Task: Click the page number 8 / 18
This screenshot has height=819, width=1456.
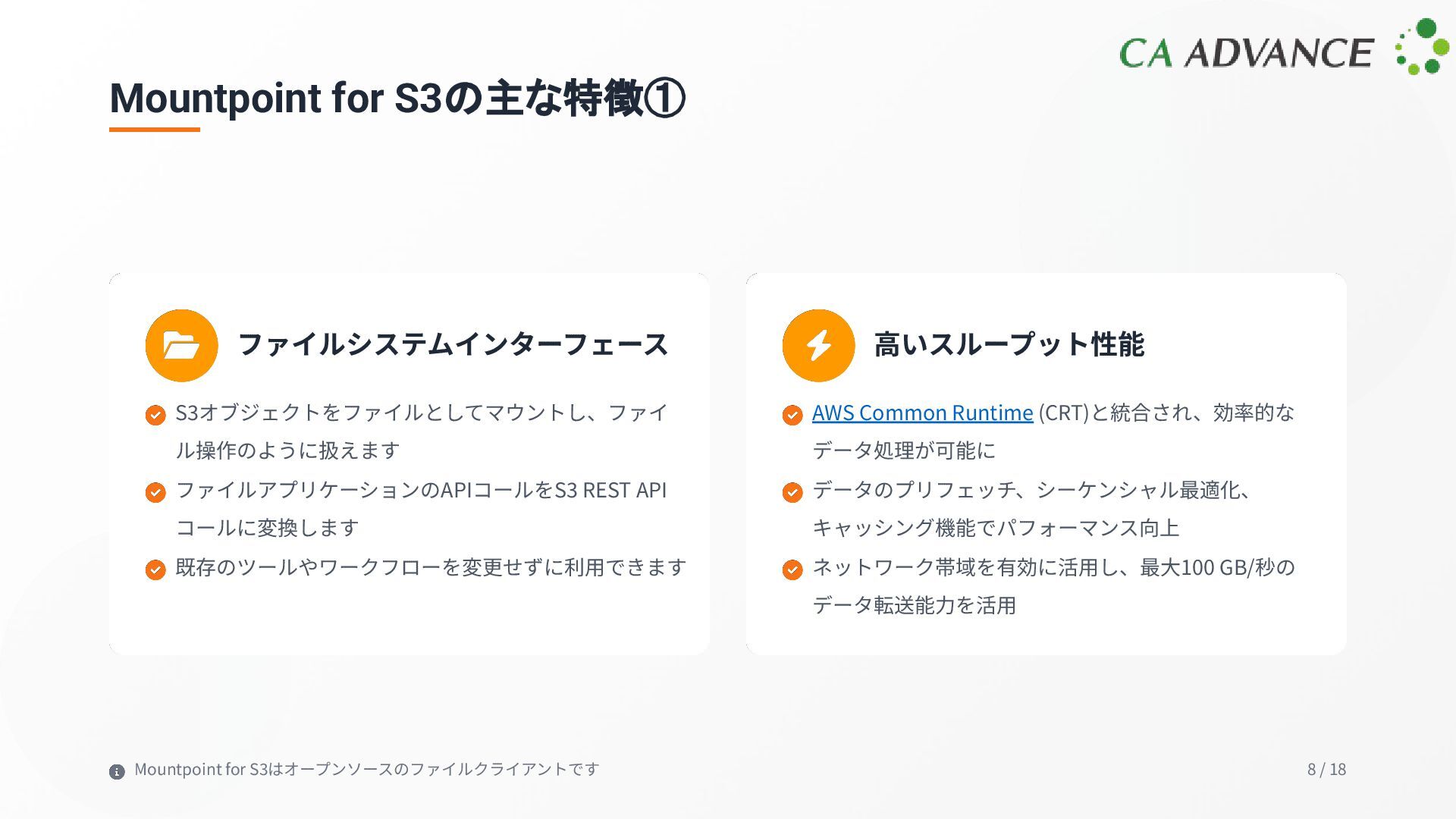Action: [1326, 769]
